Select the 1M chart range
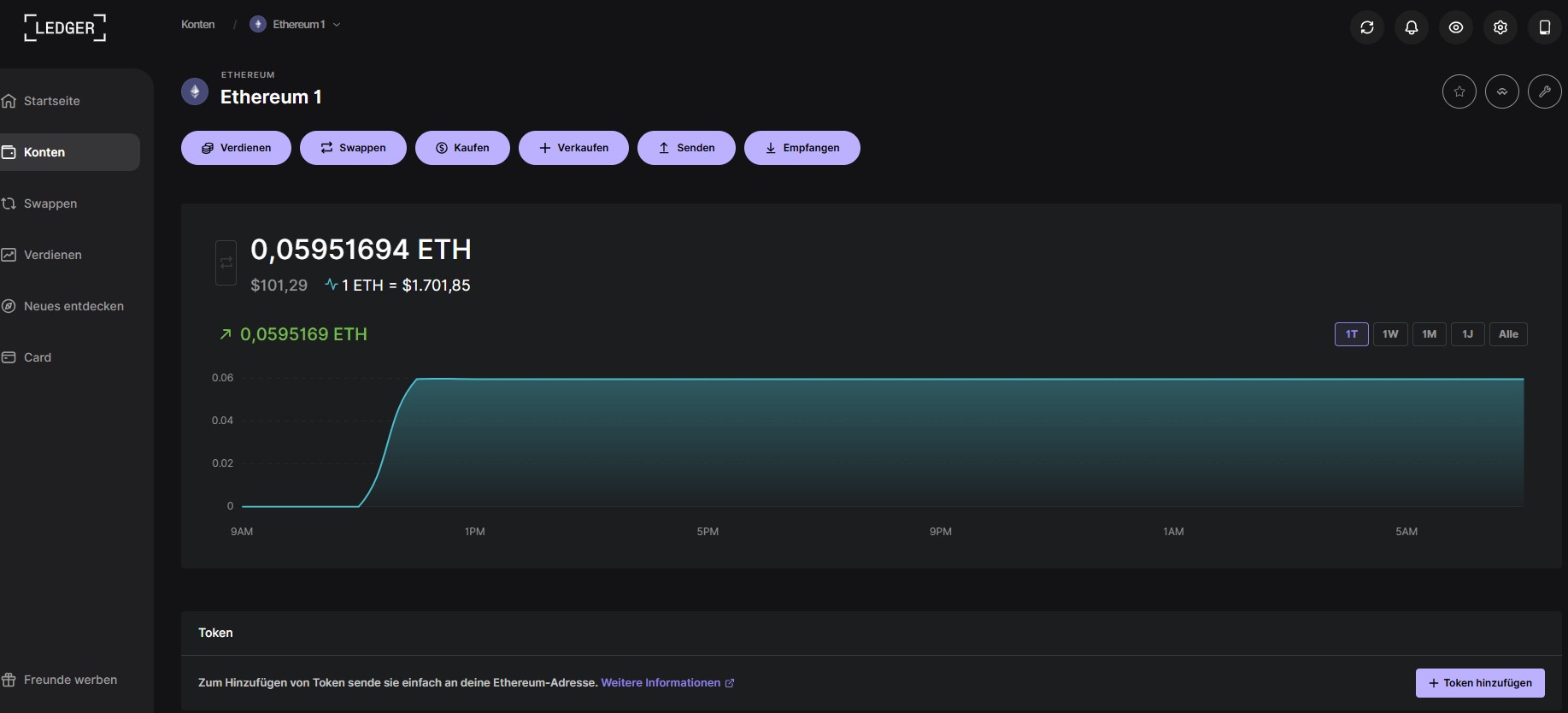This screenshot has width=1568, height=713. [x=1430, y=334]
